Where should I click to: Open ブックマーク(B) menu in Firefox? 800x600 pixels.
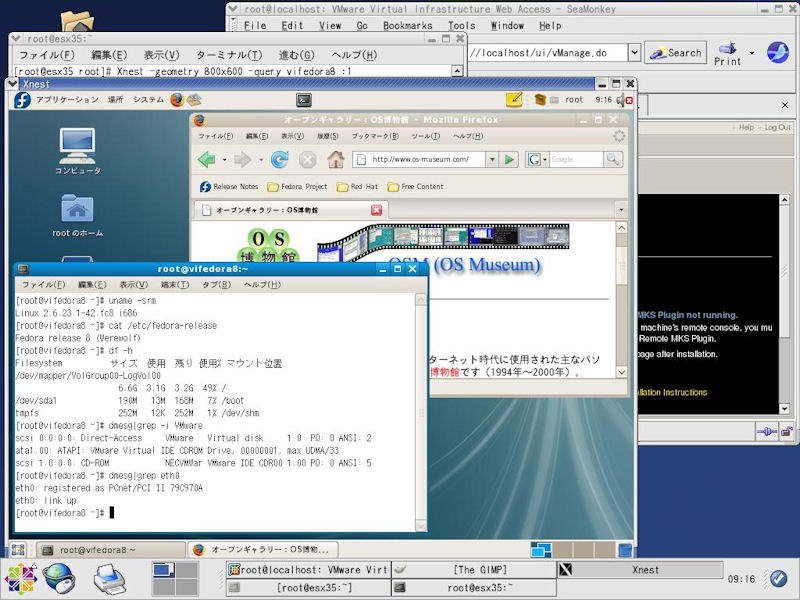(374, 136)
